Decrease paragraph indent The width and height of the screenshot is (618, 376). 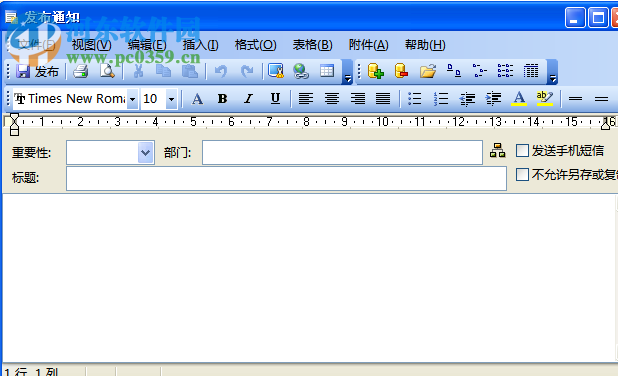pos(467,99)
